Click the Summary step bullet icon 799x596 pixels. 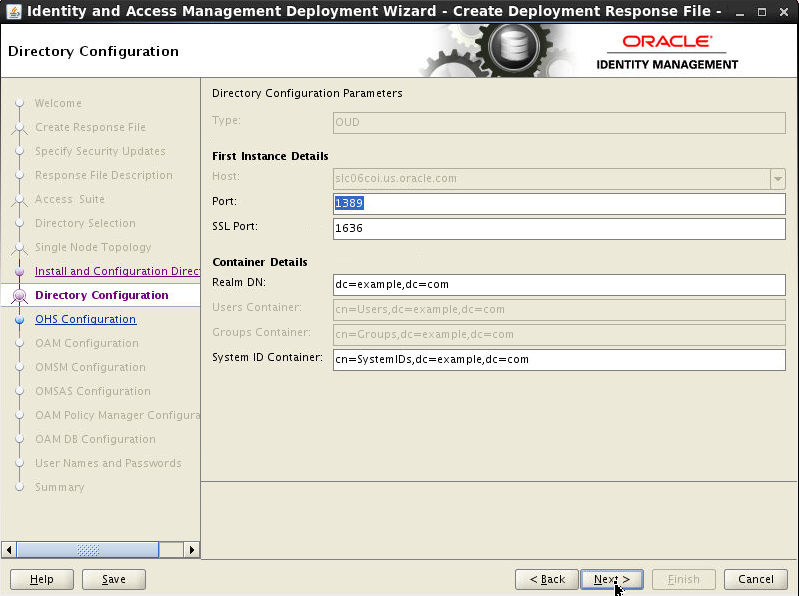tap(20, 487)
